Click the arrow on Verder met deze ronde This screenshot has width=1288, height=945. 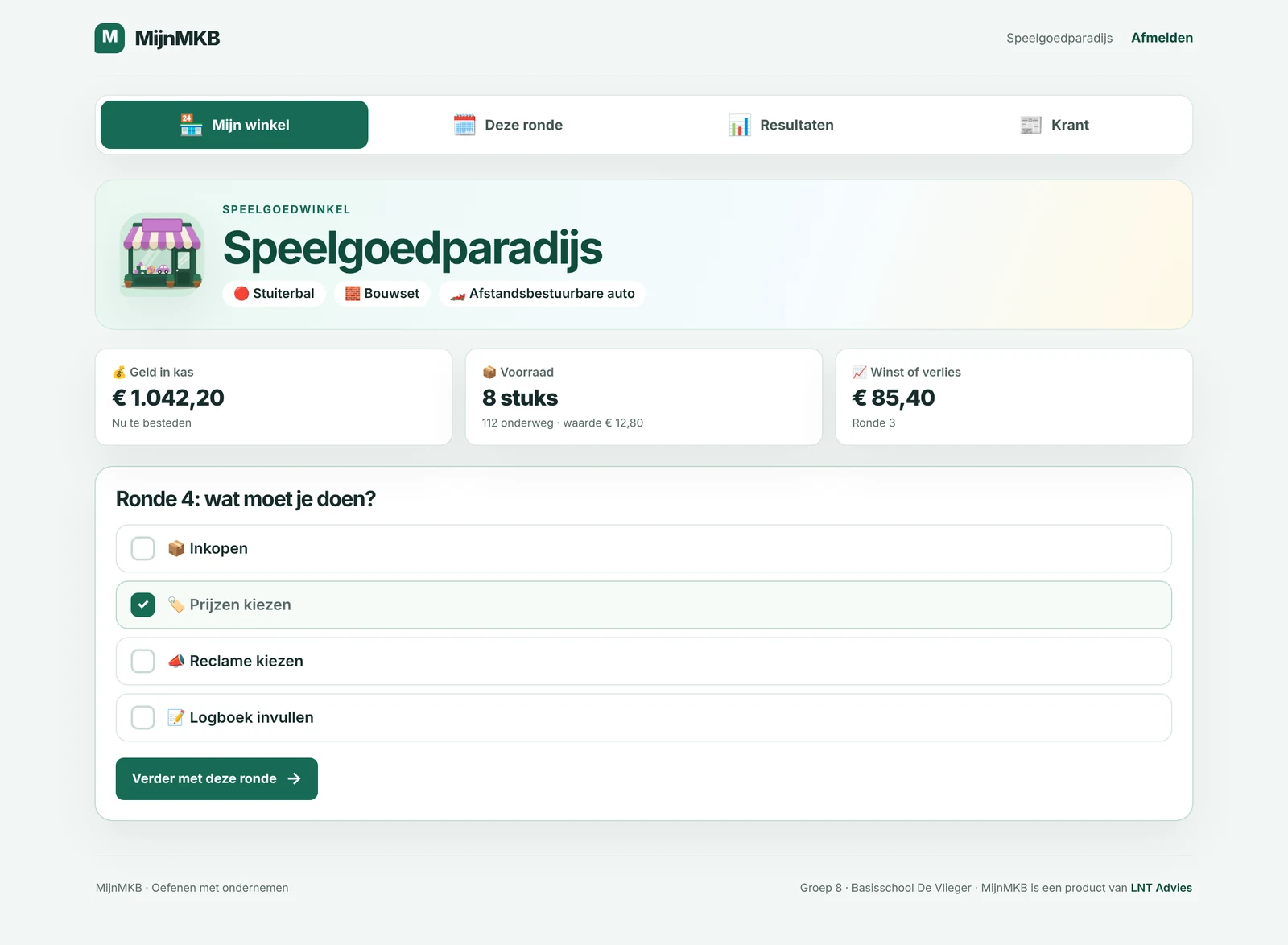click(294, 778)
